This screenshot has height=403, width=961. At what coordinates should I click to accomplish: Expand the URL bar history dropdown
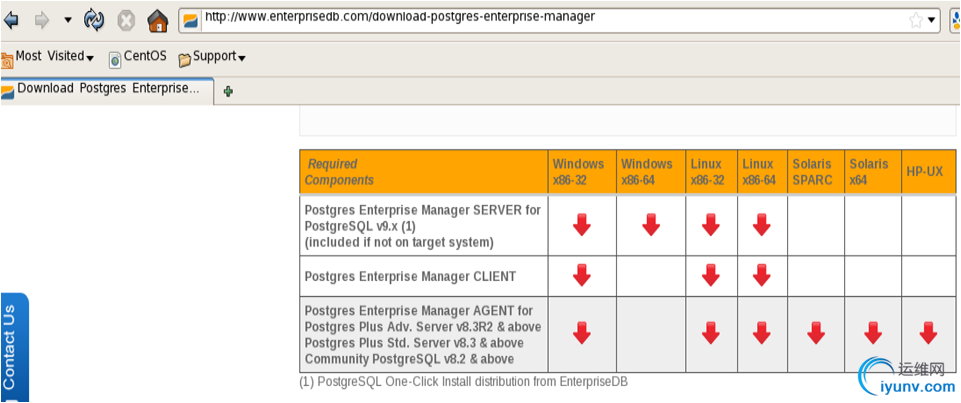click(932, 20)
